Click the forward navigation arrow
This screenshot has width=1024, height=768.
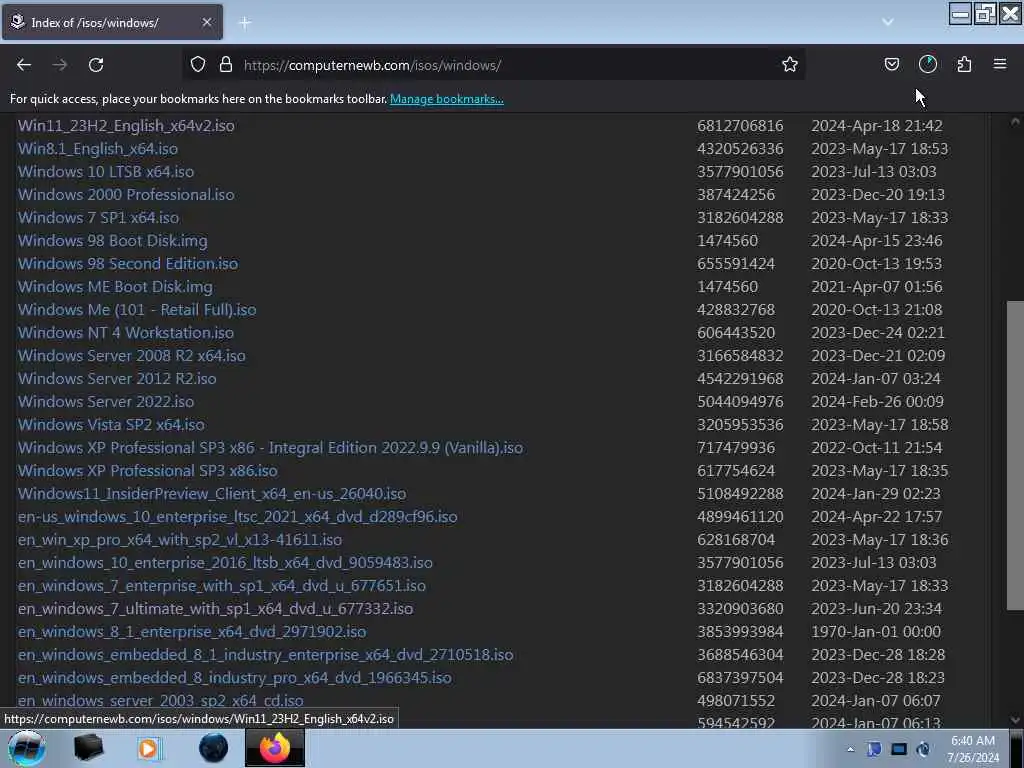(x=60, y=65)
